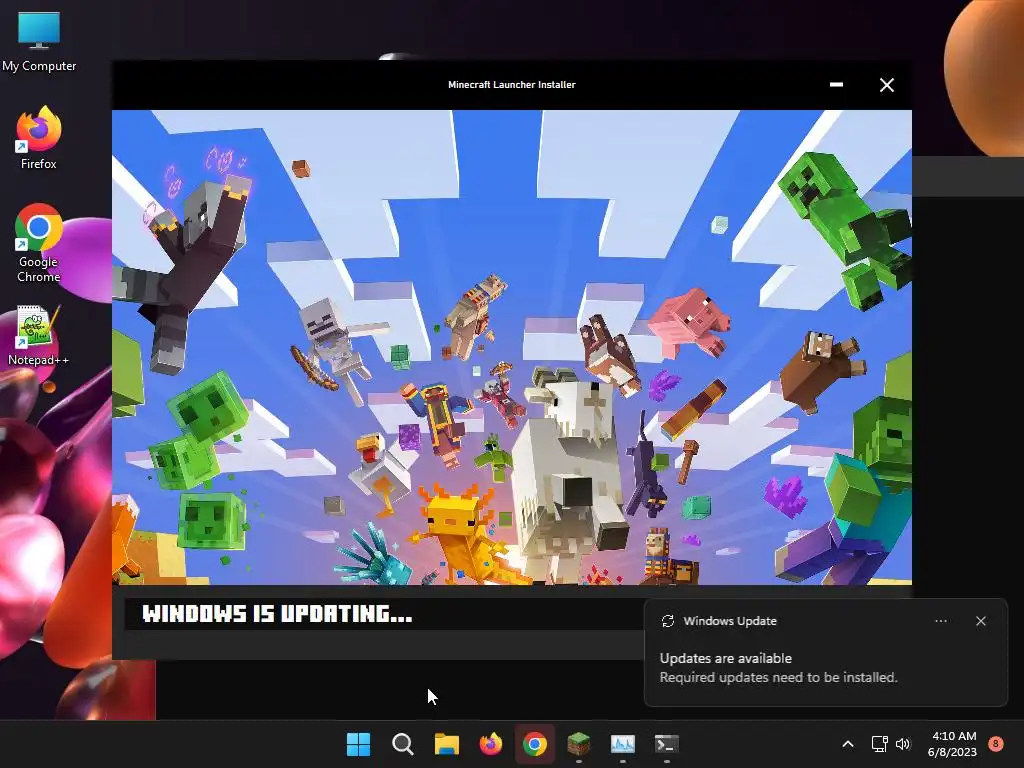Click the Windows is updating status text
The image size is (1024, 768).
pos(278,614)
